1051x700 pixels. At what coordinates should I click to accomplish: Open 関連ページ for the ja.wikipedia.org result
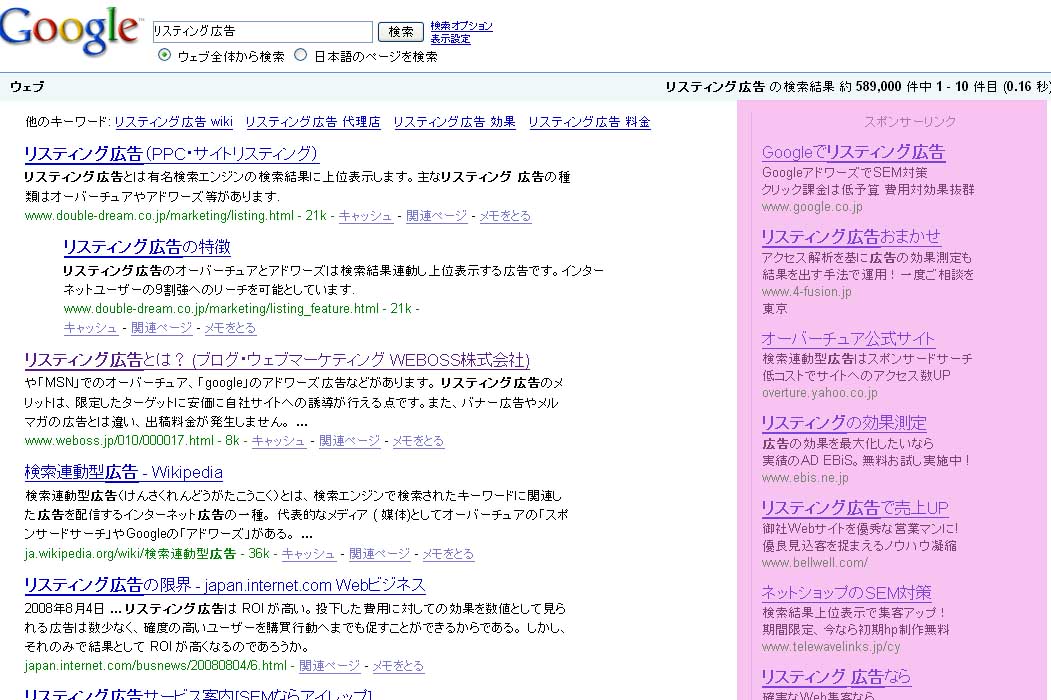379,554
